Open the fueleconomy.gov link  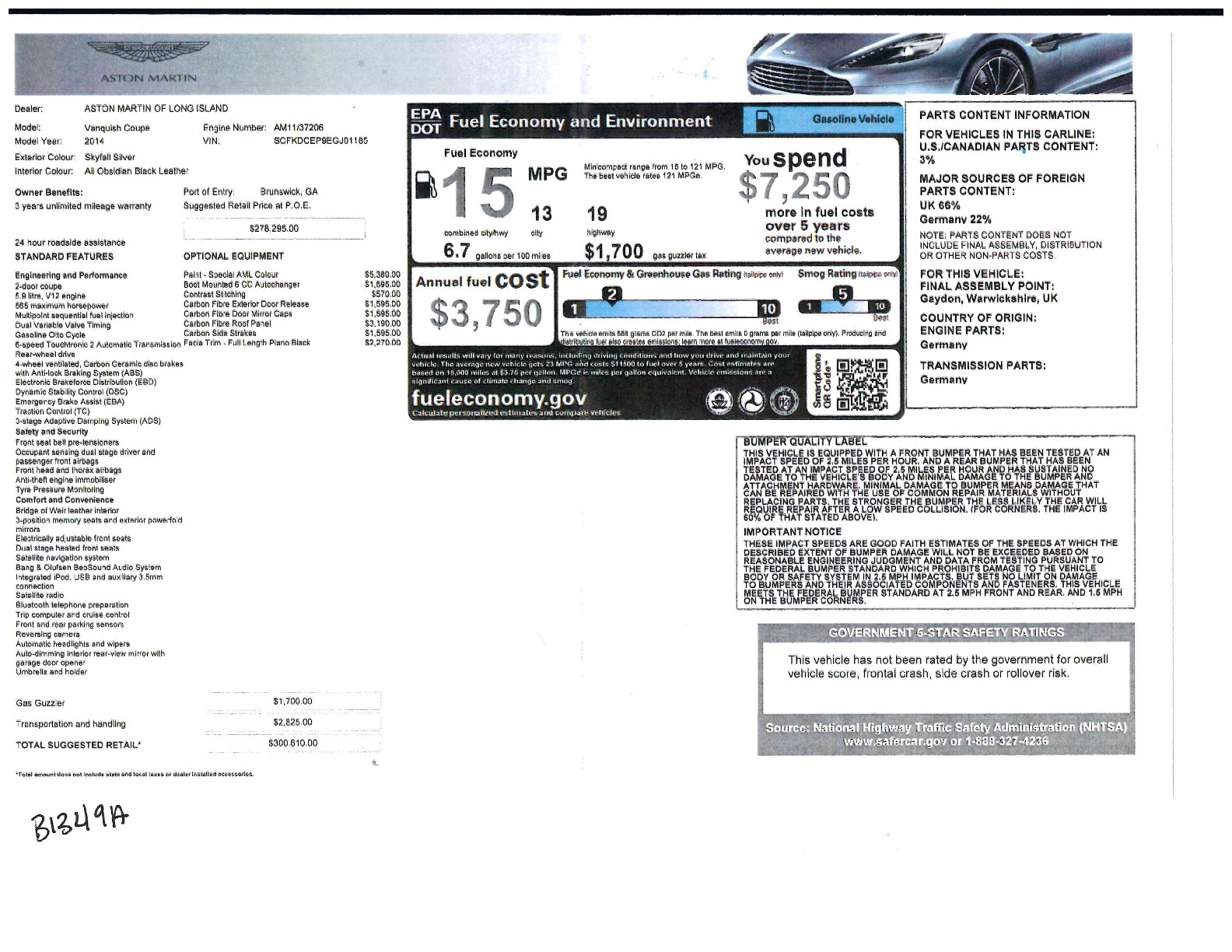pyautogui.click(x=499, y=397)
